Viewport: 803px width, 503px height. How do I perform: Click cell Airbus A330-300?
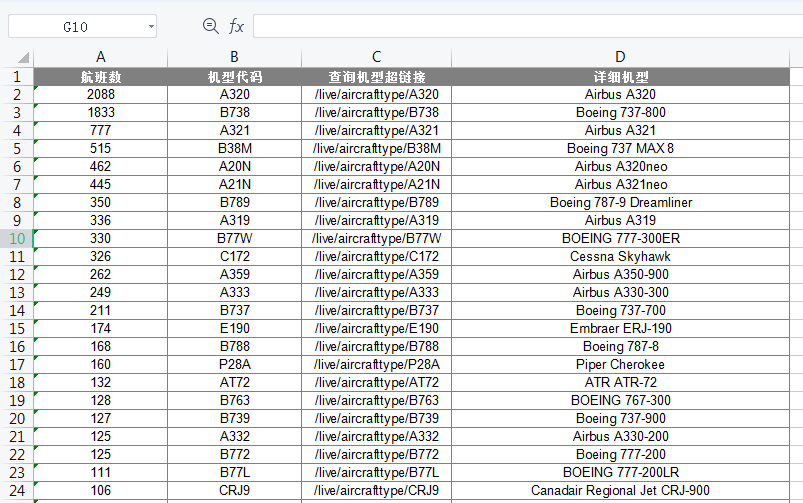point(620,292)
